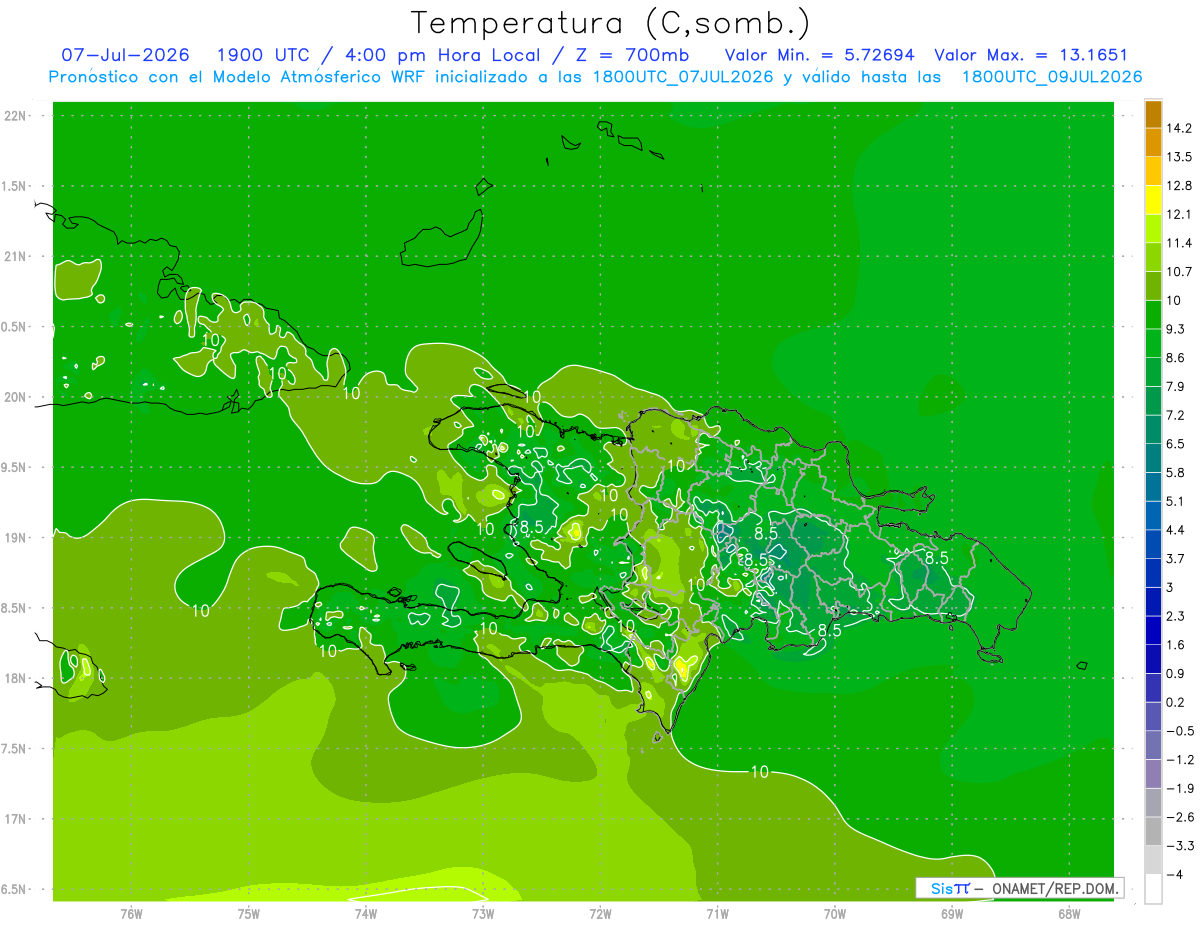1200x927 pixels.
Task: Click the 2.3 value on the colorbar
Action: click(x=1176, y=616)
